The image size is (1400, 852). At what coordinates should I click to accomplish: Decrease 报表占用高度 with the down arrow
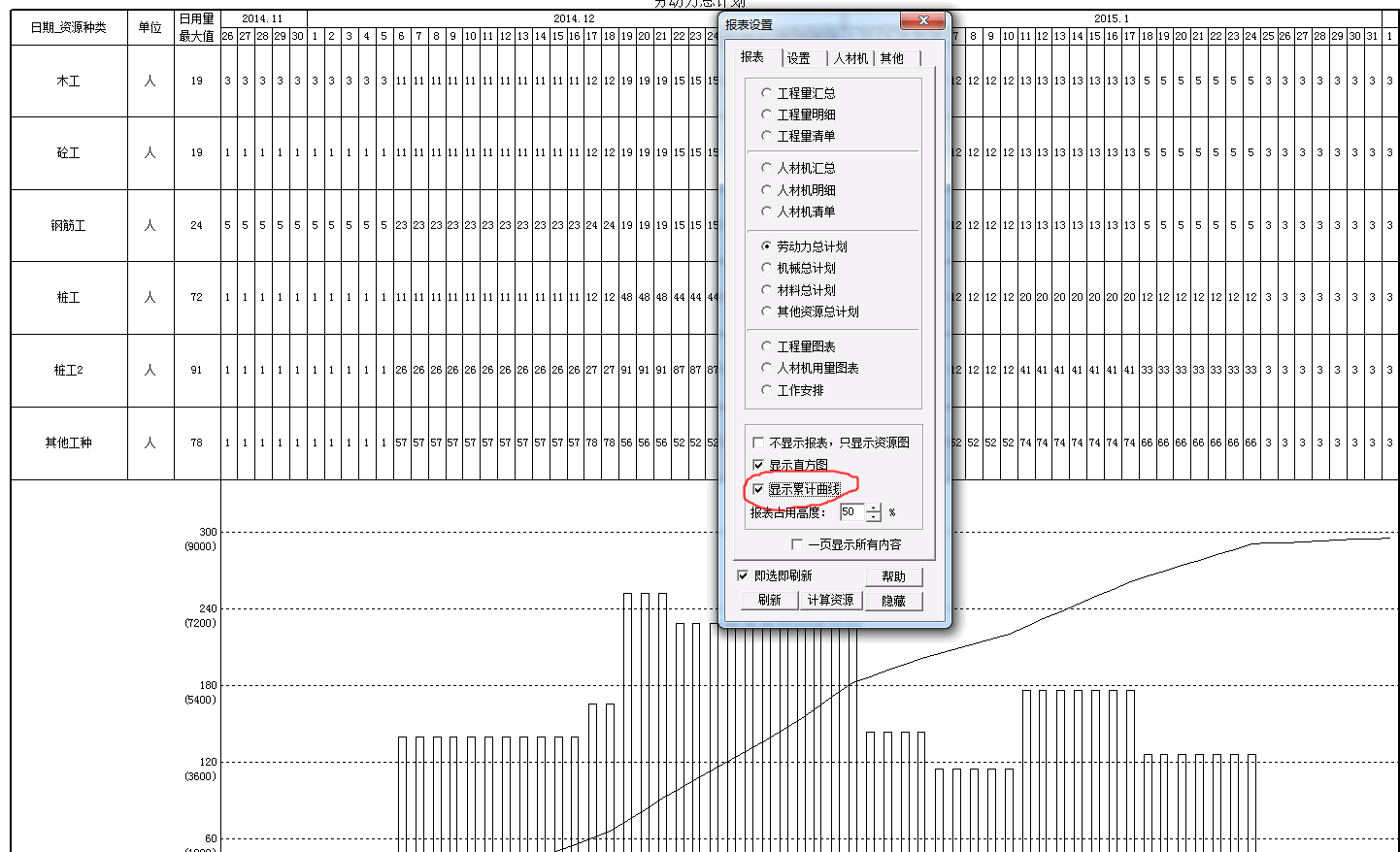click(x=874, y=516)
